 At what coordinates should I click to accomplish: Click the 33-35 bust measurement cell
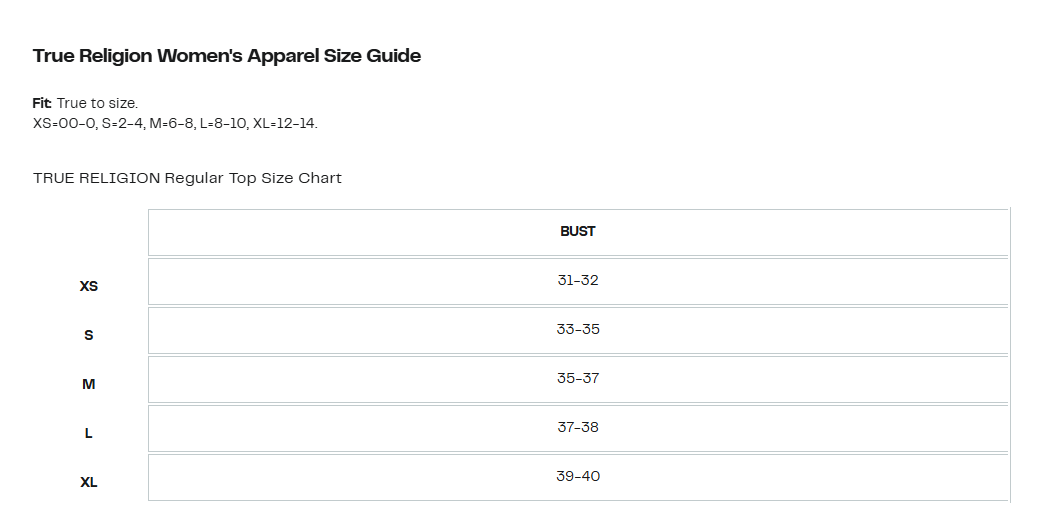[578, 329]
